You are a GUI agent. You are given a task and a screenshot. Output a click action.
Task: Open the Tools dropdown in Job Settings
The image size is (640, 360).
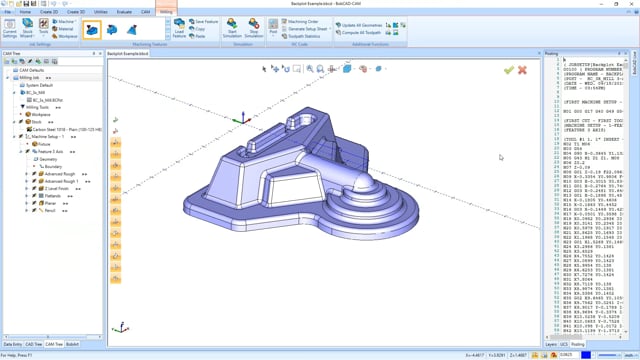[x=44, y=28]
